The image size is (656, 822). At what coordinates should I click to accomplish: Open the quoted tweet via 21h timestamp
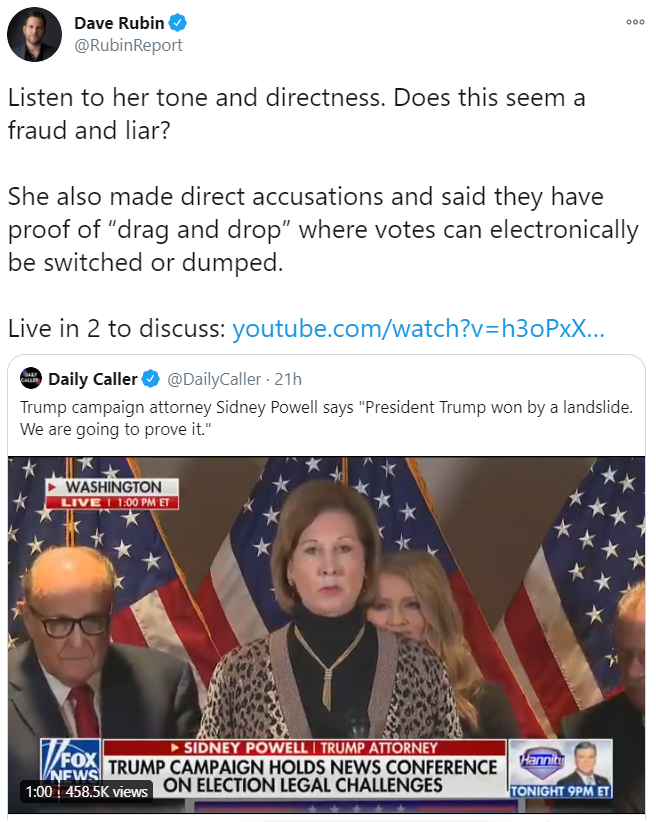click(x=286, y=379)
